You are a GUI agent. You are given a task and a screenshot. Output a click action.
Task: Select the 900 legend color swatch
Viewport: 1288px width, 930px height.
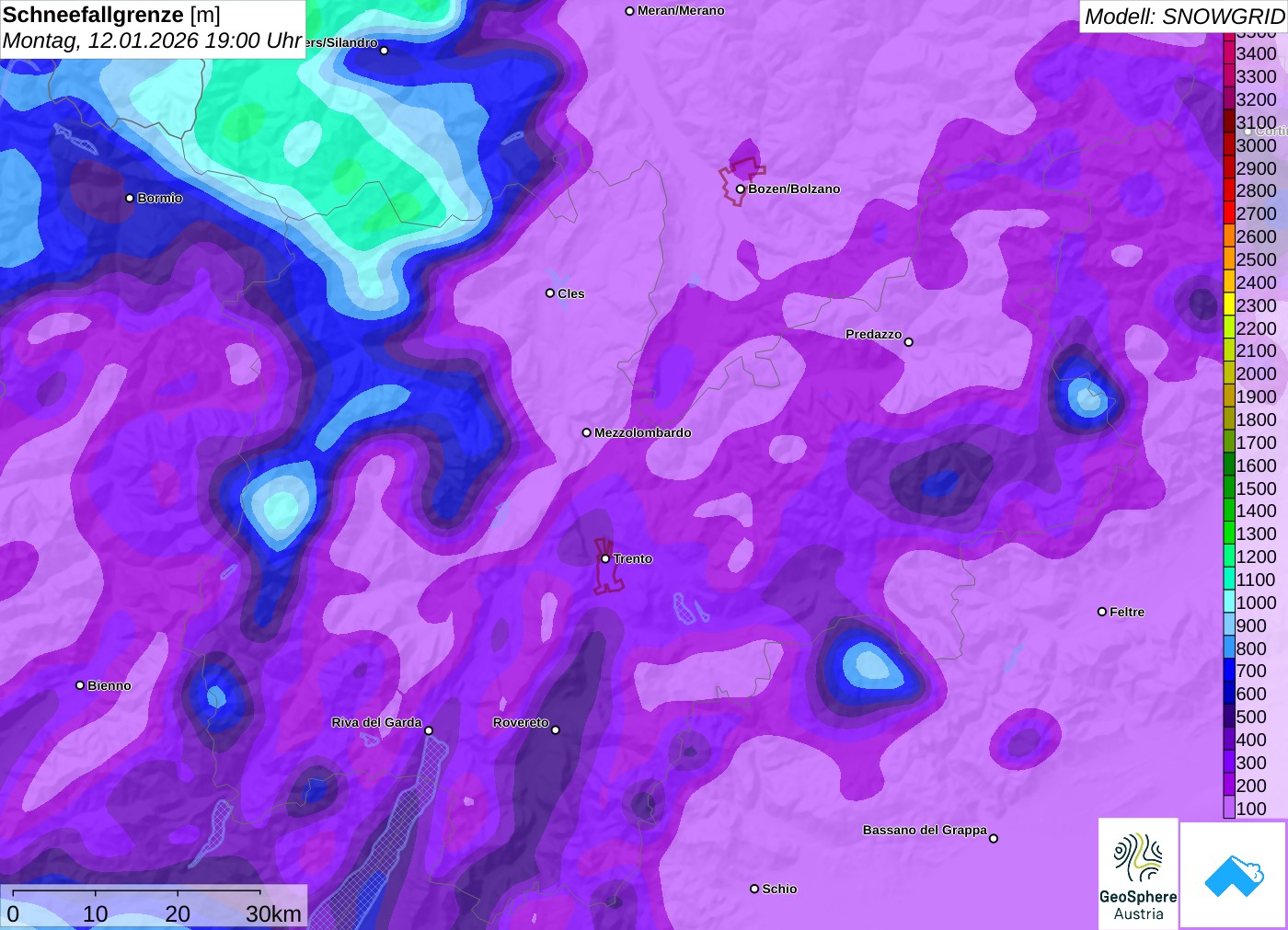1229,625
